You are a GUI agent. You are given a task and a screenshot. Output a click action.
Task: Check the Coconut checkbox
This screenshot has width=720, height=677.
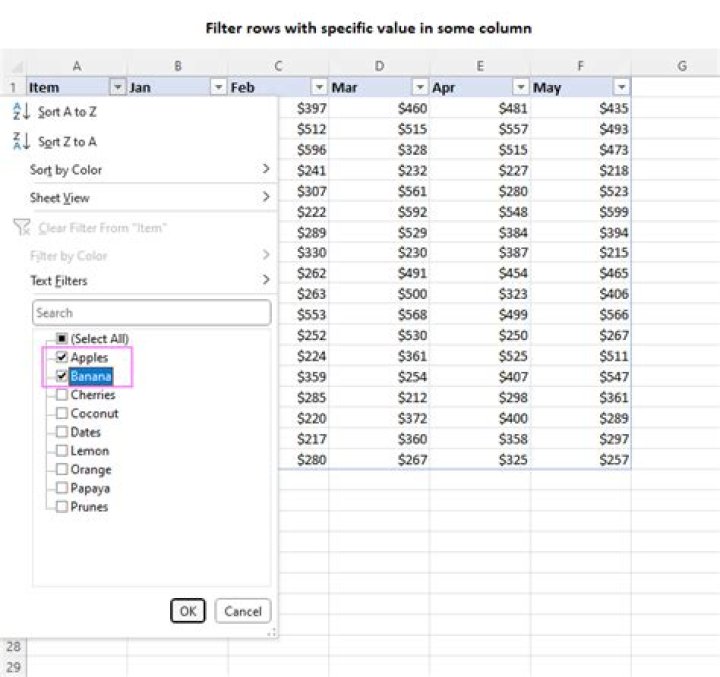click(x=62, y=413)
